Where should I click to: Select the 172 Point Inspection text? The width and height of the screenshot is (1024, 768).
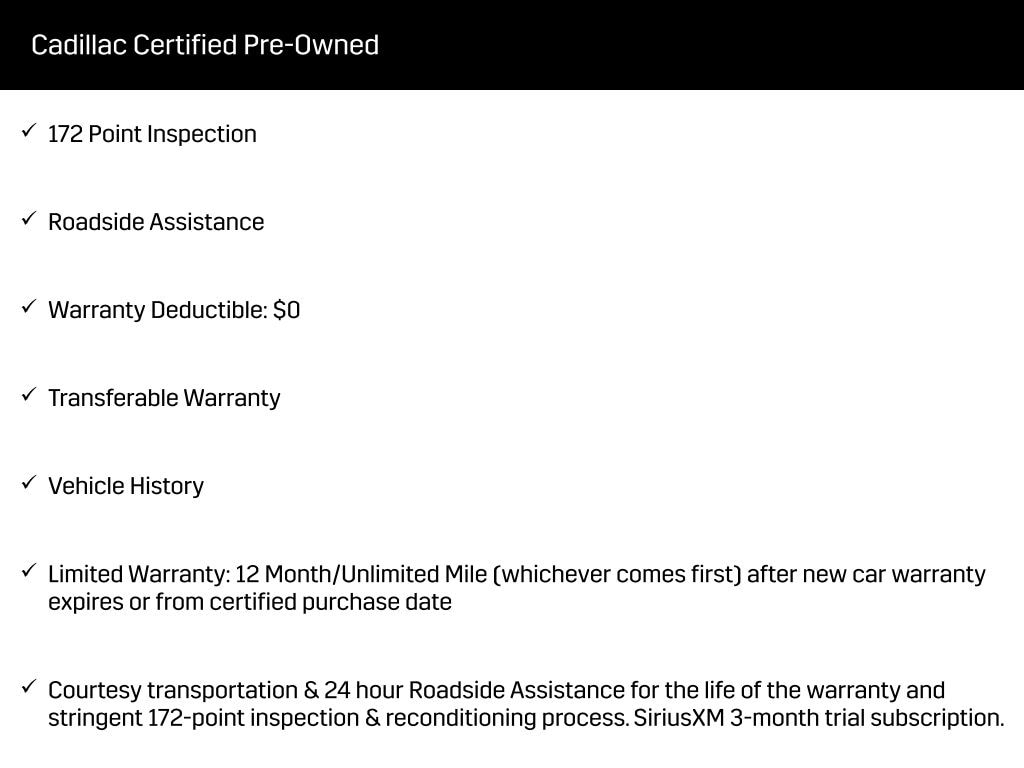pyautogui.click(x=152, y=134)
